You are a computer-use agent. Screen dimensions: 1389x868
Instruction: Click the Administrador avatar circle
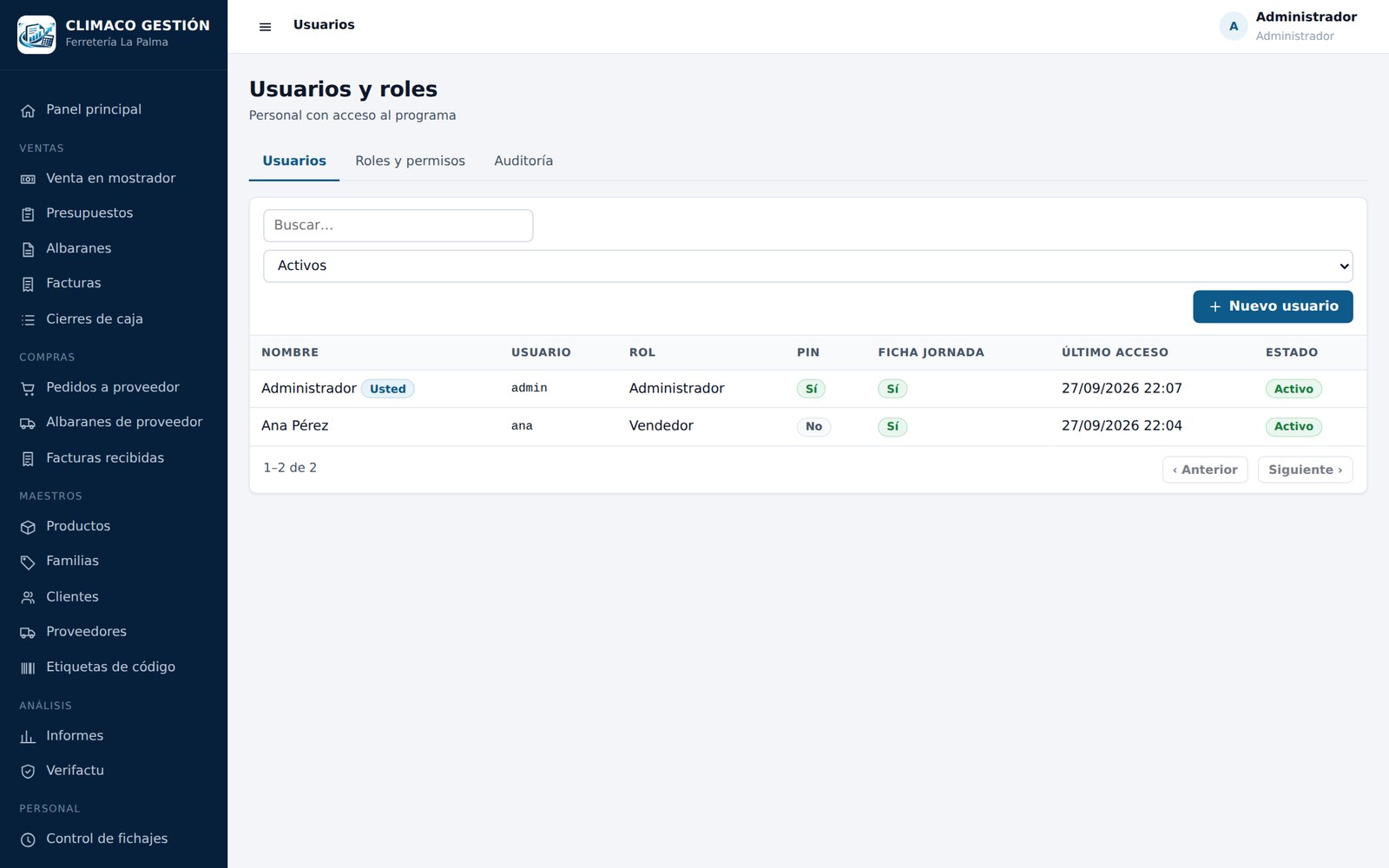coord(1234,26)
